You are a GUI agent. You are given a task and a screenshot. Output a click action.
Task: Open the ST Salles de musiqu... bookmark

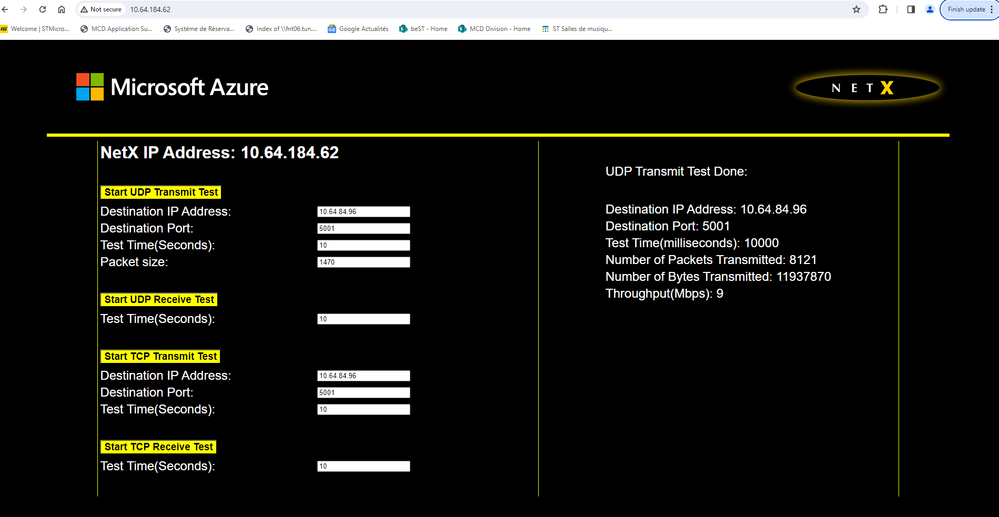click(577, 29)
